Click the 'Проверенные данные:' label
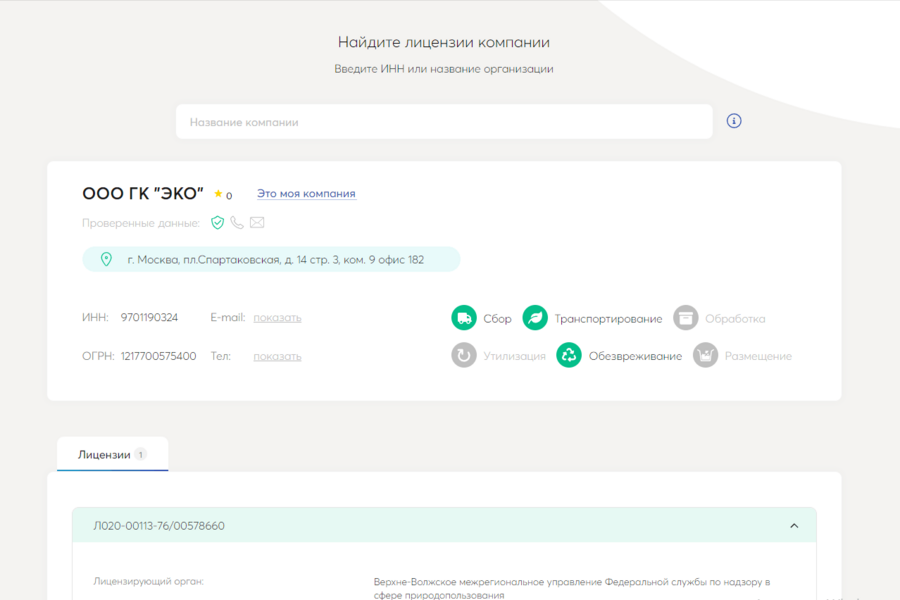The image size is (900, 600). (141, 223)
